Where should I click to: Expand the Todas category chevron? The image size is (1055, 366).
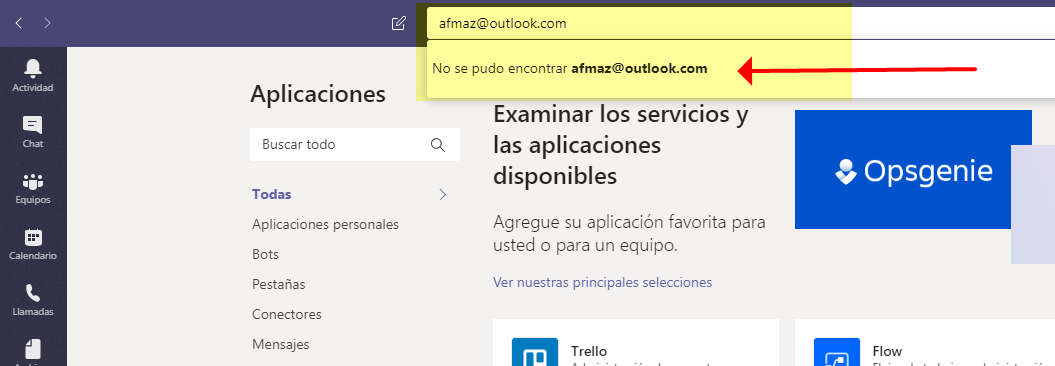click(x=442, y=195)
